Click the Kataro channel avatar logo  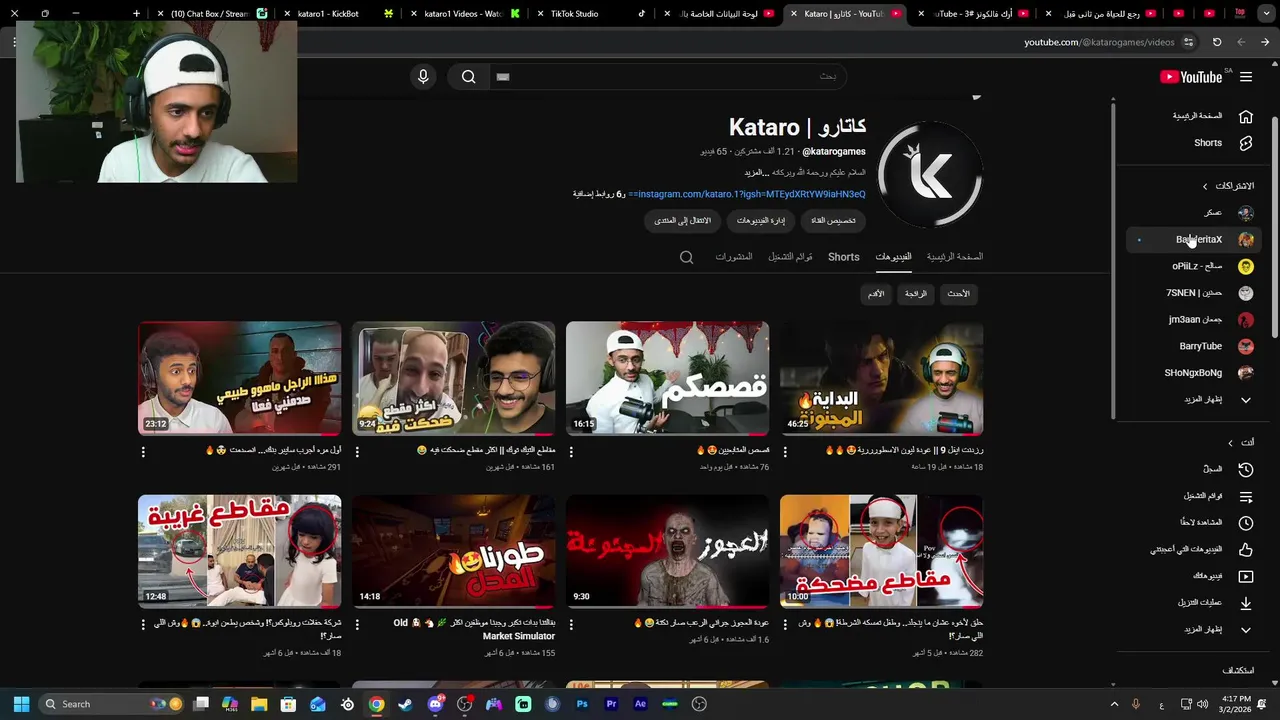(930, 175)
